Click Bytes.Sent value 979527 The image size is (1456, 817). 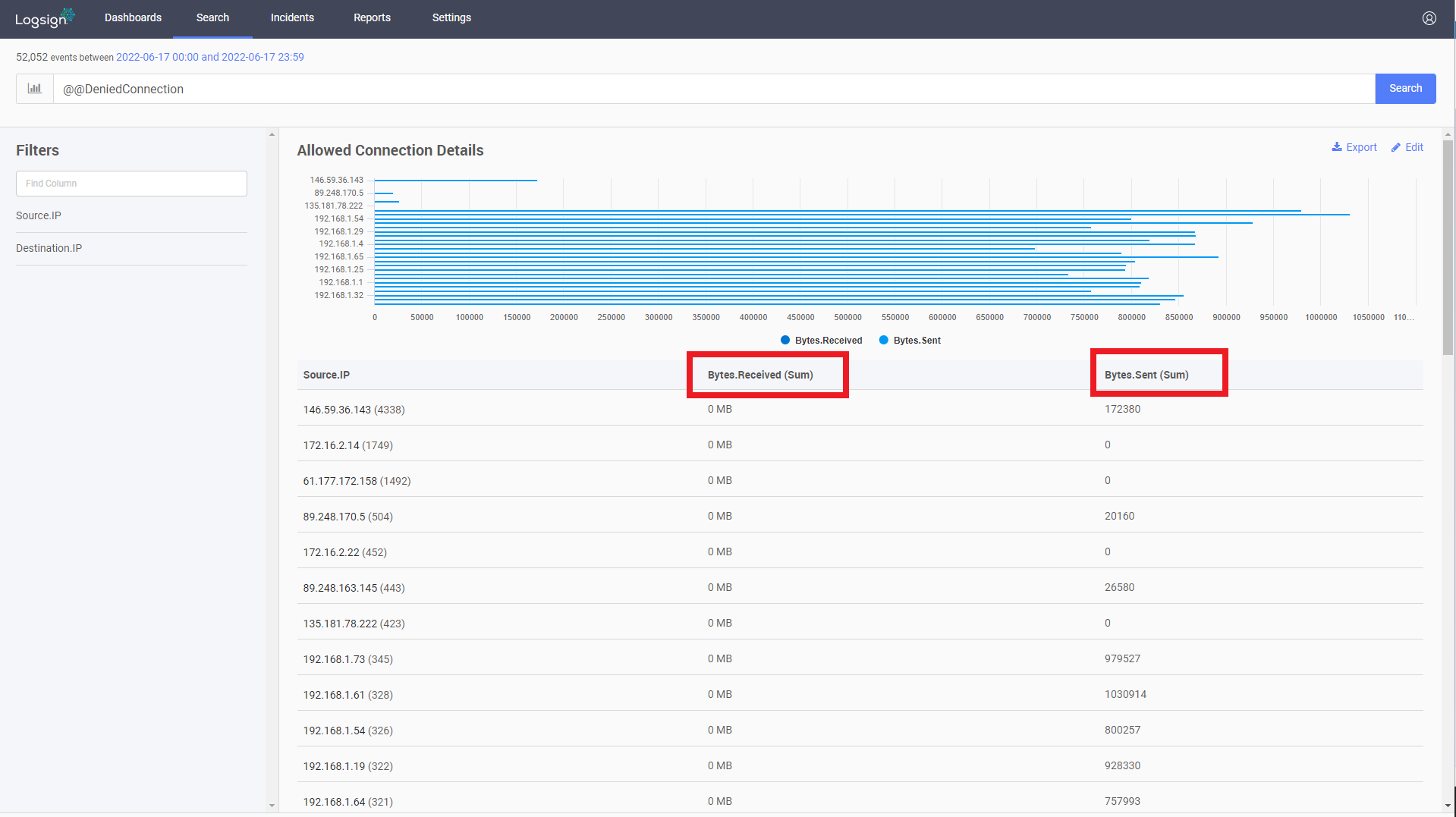(x=1122, y=658)
